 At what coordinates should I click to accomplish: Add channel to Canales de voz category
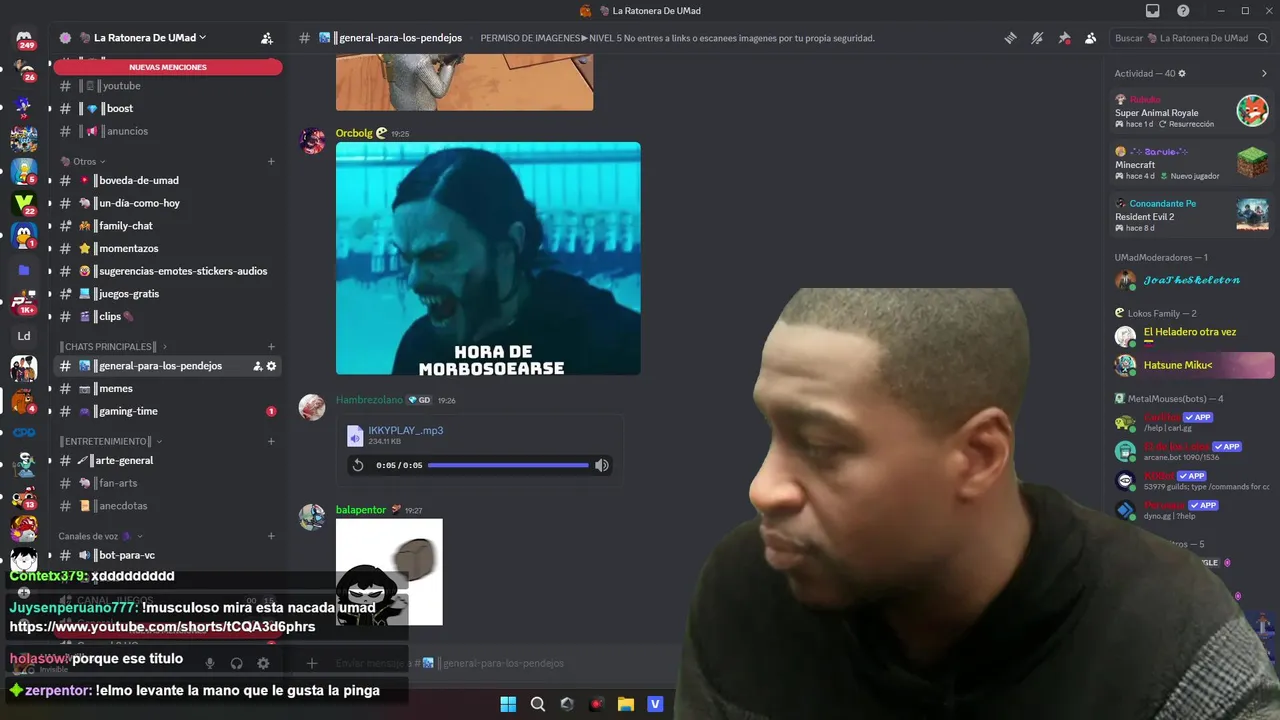pos(271,536)
